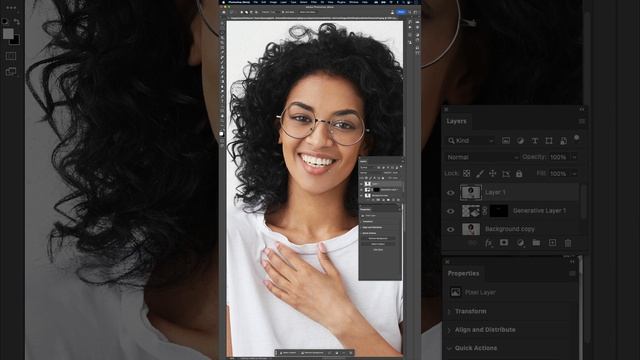Screen dimensions: 640x360
Task: Create new adjustment layer icon, enlarged Layers footer
Action: [520, 243]
